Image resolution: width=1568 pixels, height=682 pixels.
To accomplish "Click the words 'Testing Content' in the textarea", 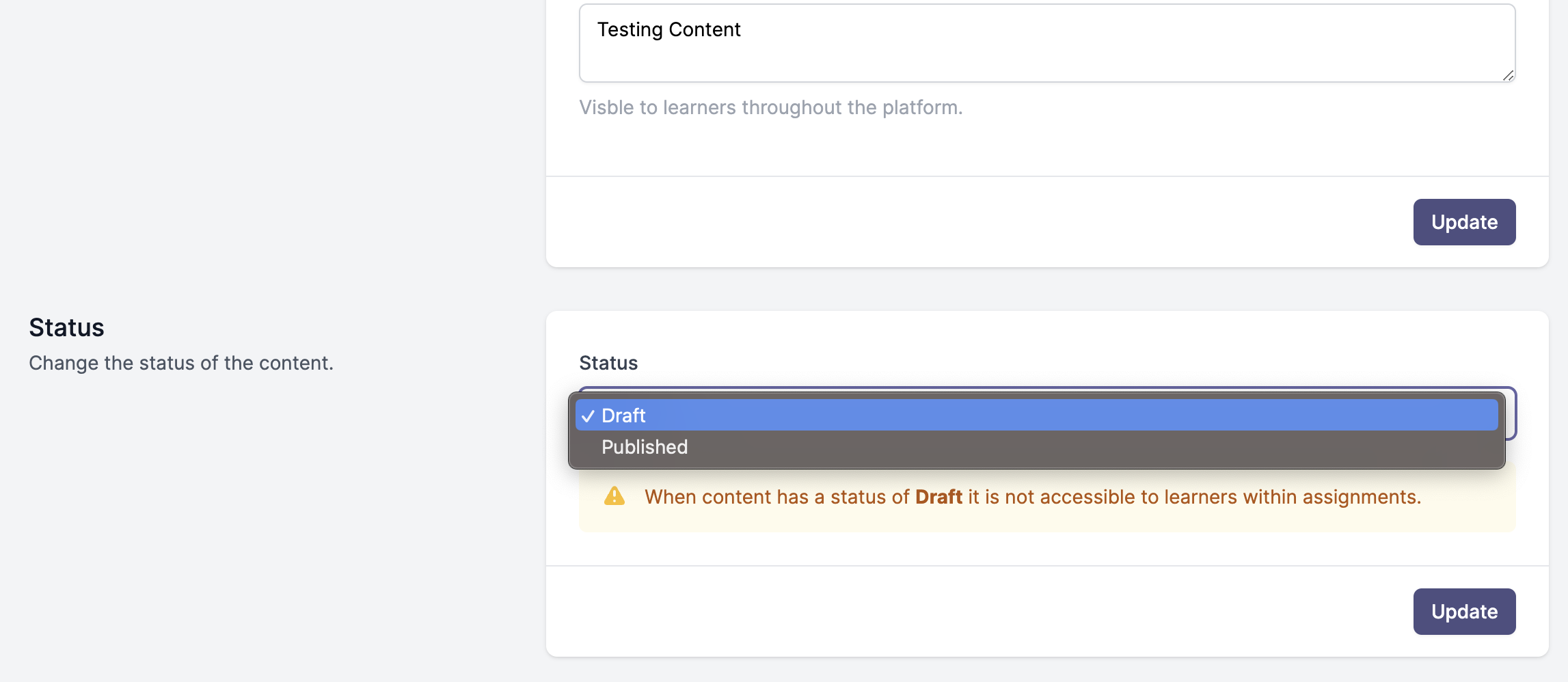I will pos(668,29).
